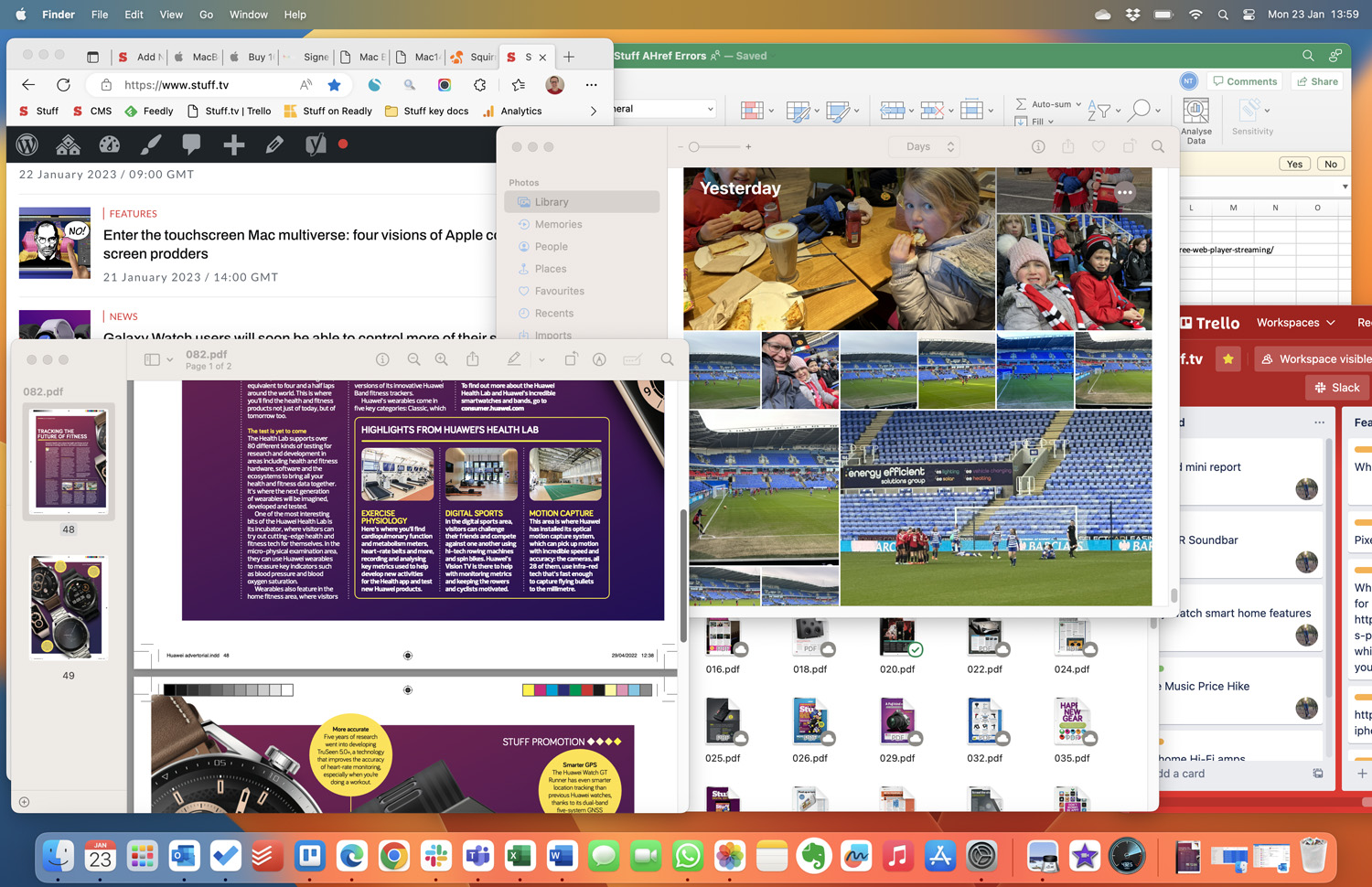The width and height of the screenshot is (1372, 887).
Task: Switch to the Squirrel browser tab
Action: pos(474,57)
